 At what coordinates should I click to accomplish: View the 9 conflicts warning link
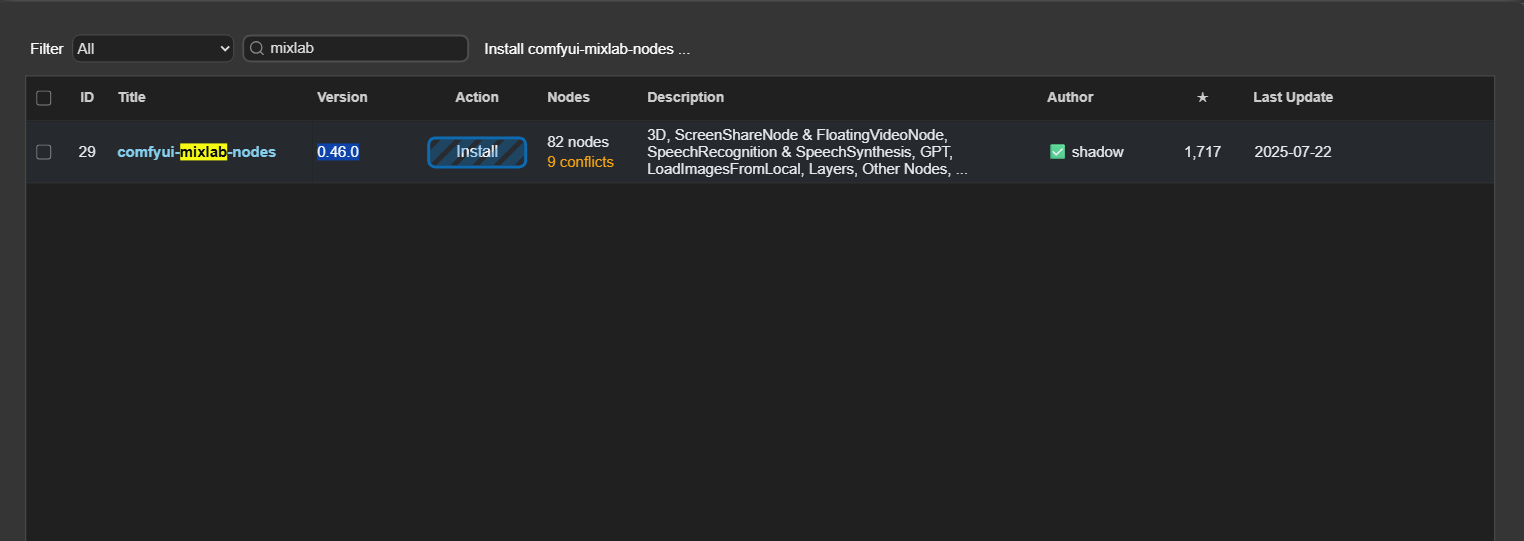pos(580,162)
